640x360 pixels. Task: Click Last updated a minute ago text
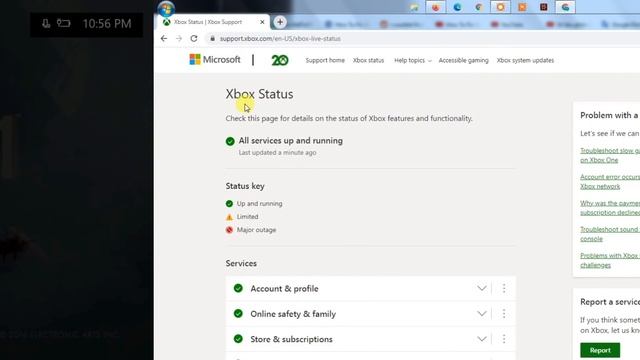coord(278,153)
